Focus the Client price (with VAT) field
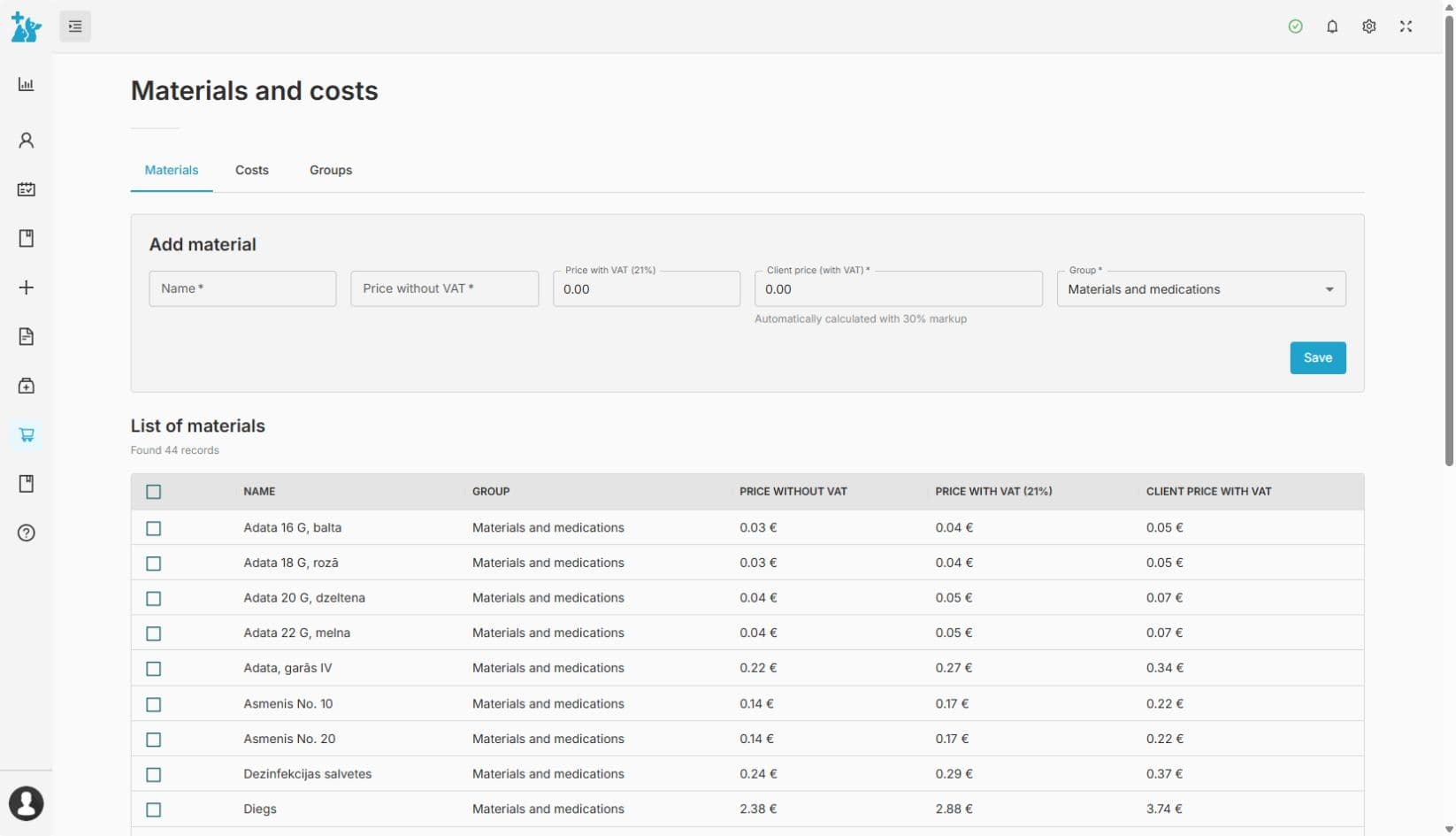 [899, 289]
